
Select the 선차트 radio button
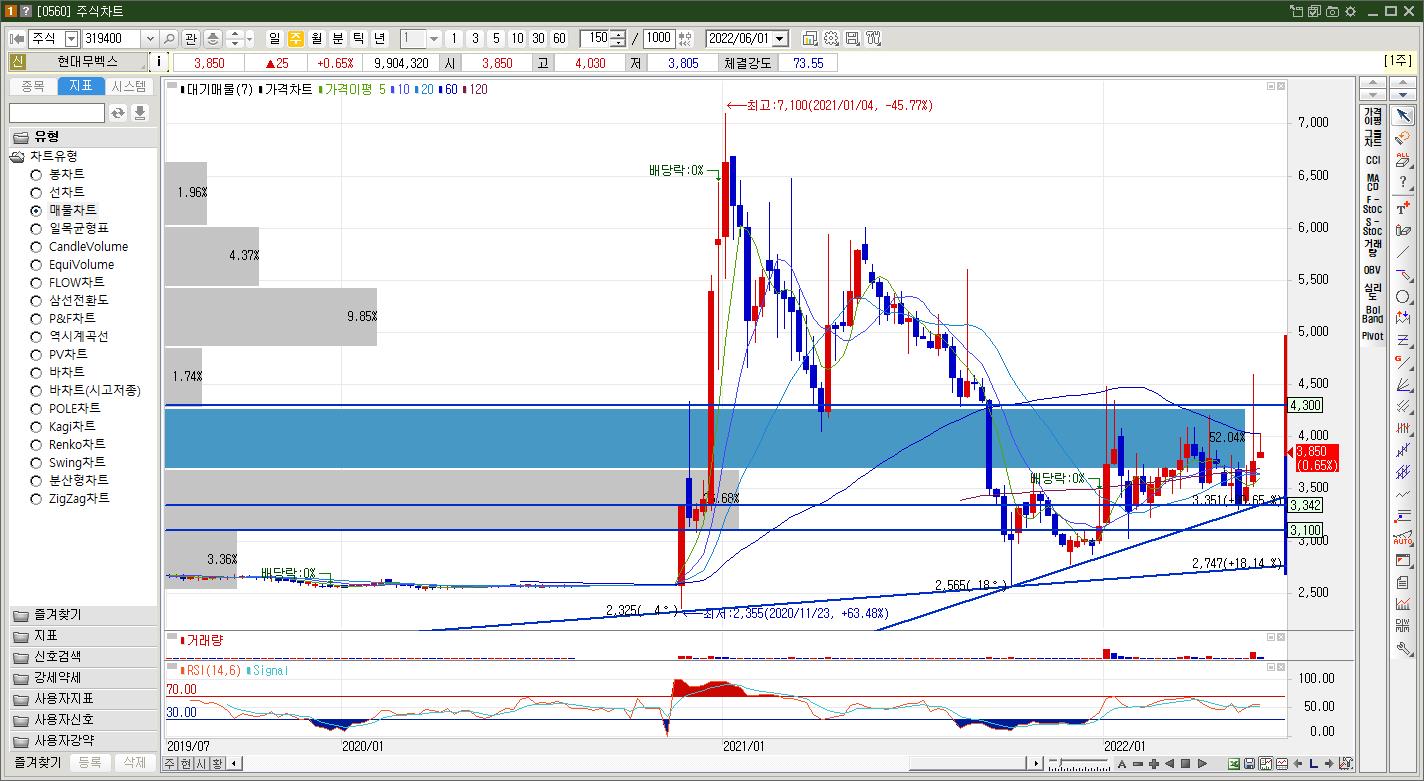[36, 192]
